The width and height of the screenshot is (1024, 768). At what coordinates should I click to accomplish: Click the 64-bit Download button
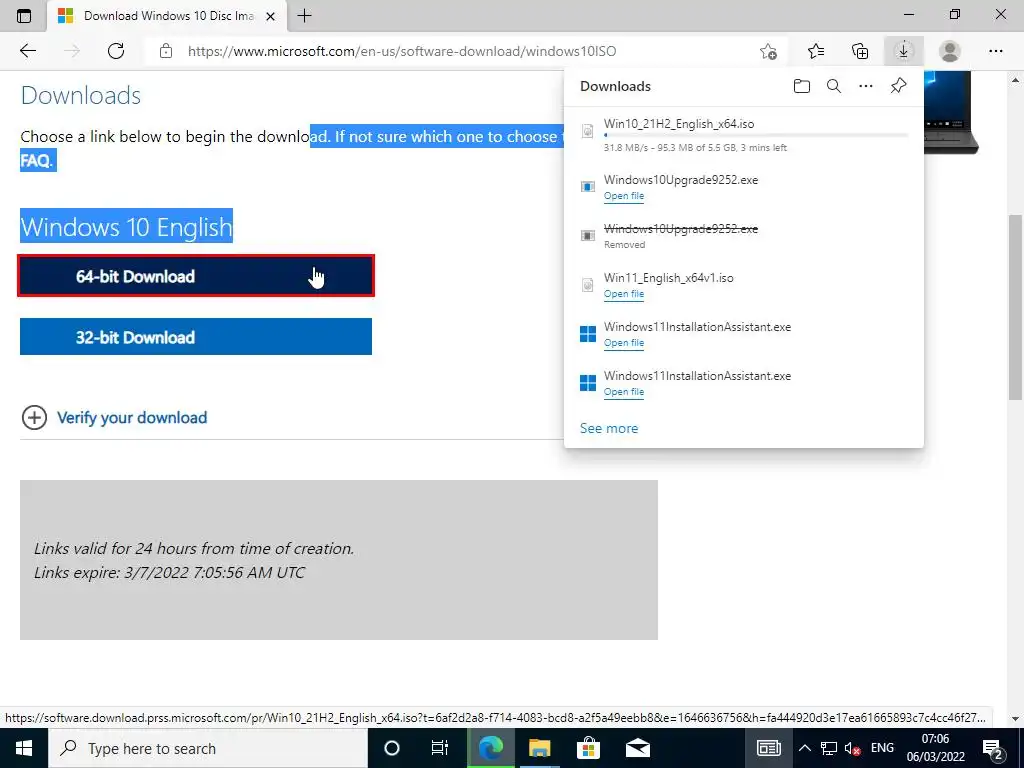(x=196, y=276)
